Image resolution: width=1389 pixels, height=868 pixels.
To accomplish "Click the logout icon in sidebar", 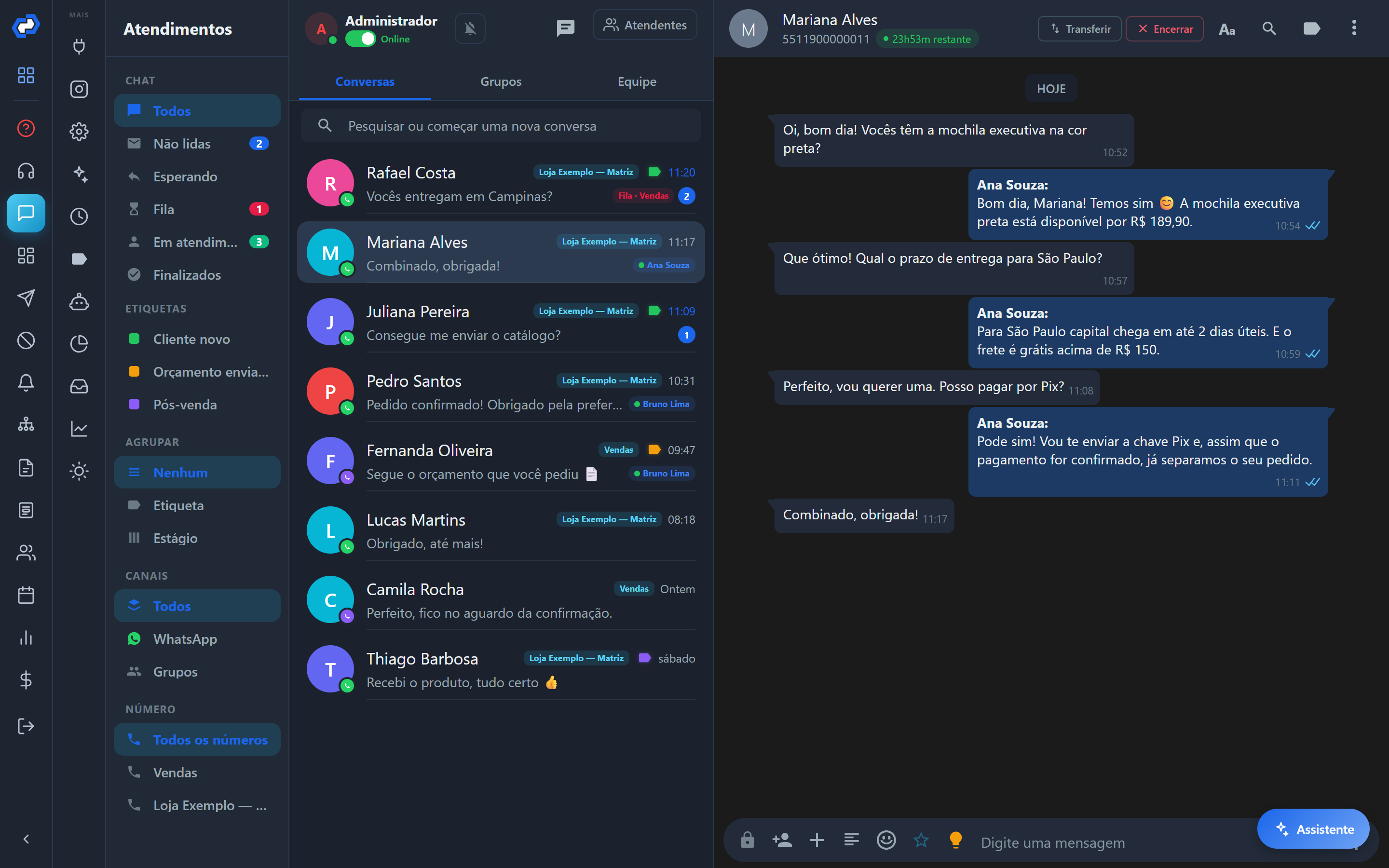I will (26, 726).
